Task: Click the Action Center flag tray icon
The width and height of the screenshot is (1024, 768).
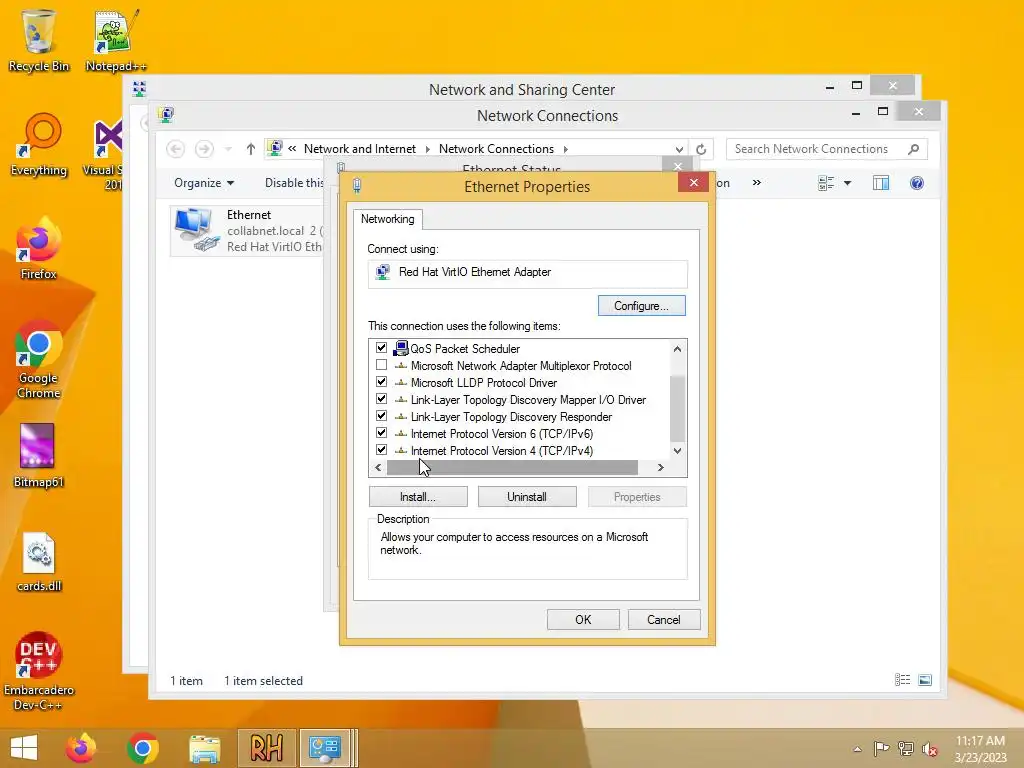Action: [x=881, y=748]
